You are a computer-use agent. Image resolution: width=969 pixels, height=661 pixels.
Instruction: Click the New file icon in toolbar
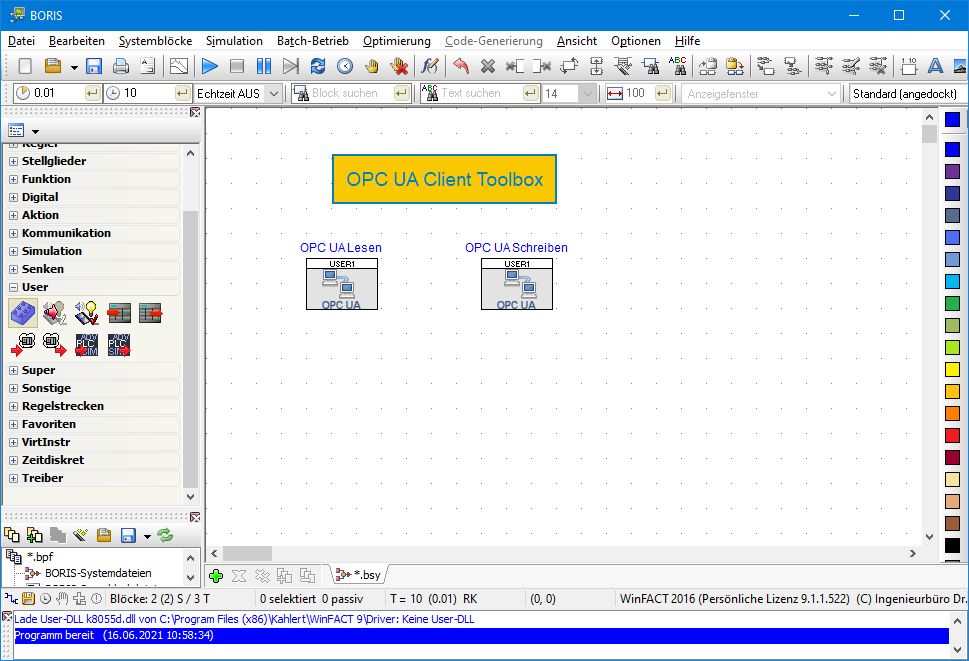point(25,65)
